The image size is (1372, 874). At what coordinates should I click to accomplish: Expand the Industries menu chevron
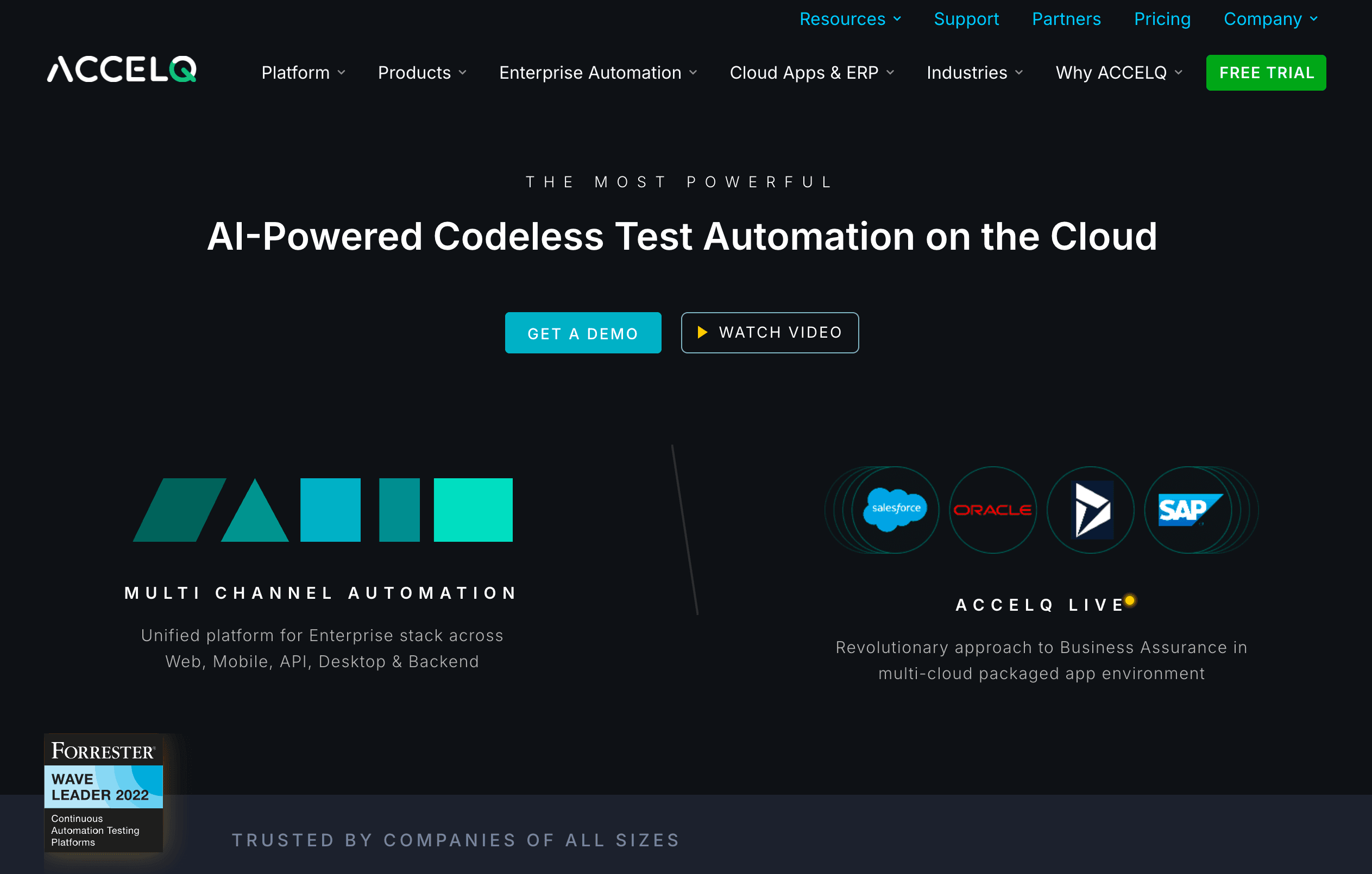coord(1019,72)
